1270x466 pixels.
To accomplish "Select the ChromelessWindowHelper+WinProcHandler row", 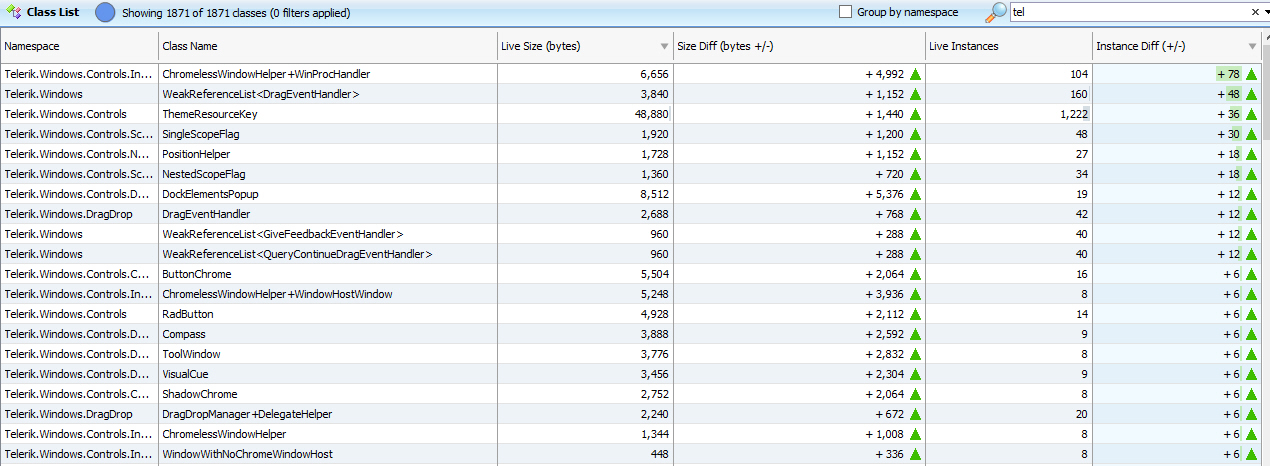I will tap(630, 74).
